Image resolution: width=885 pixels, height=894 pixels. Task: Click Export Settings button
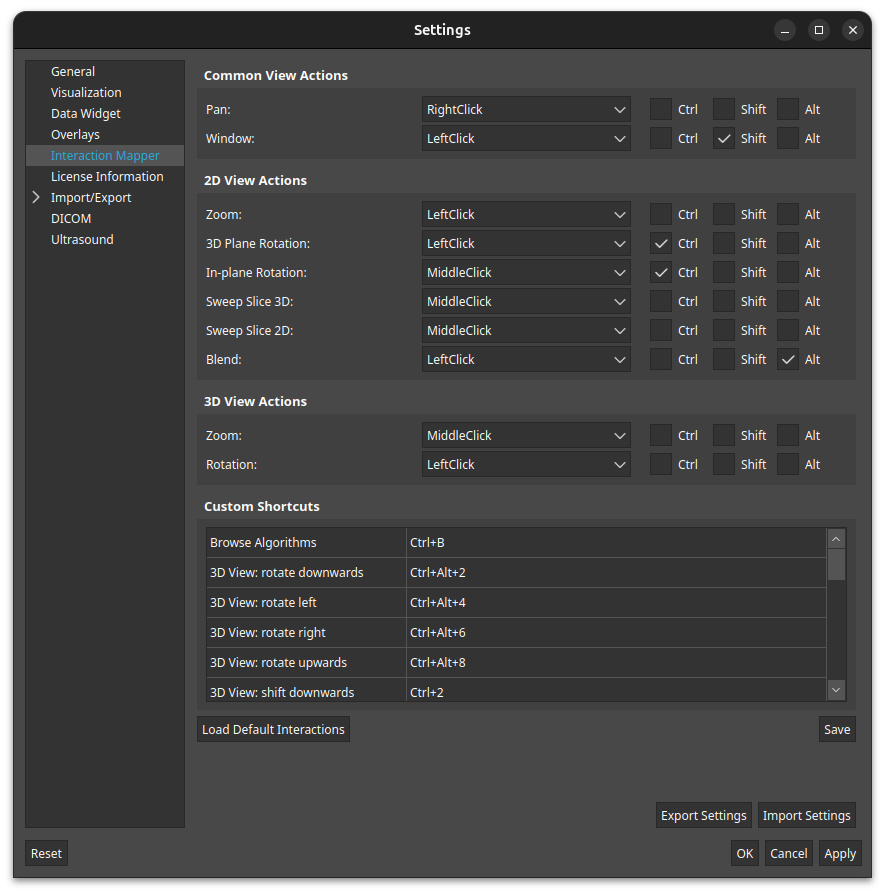[704, 815]
